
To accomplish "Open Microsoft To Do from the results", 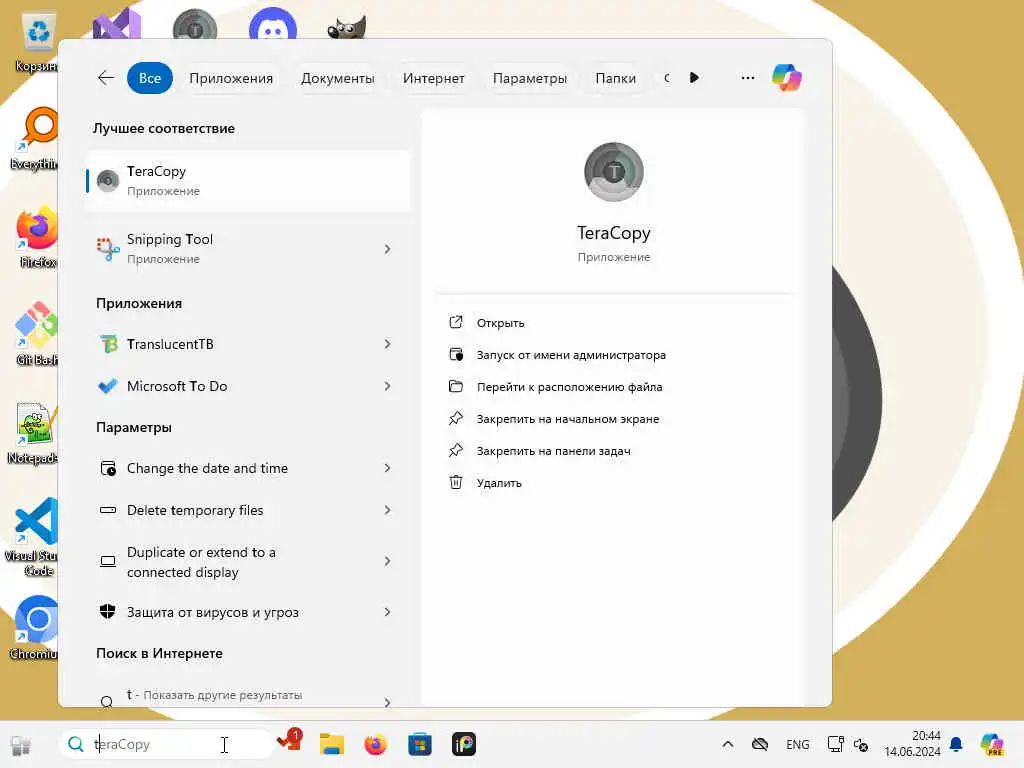I will [x=248, y=386].
